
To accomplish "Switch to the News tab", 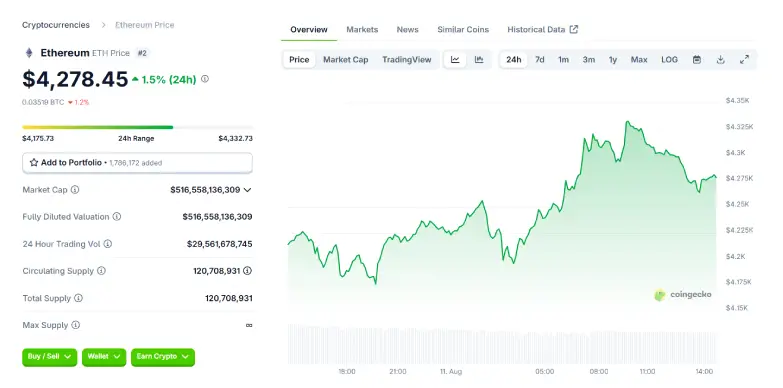I will 407,29.
